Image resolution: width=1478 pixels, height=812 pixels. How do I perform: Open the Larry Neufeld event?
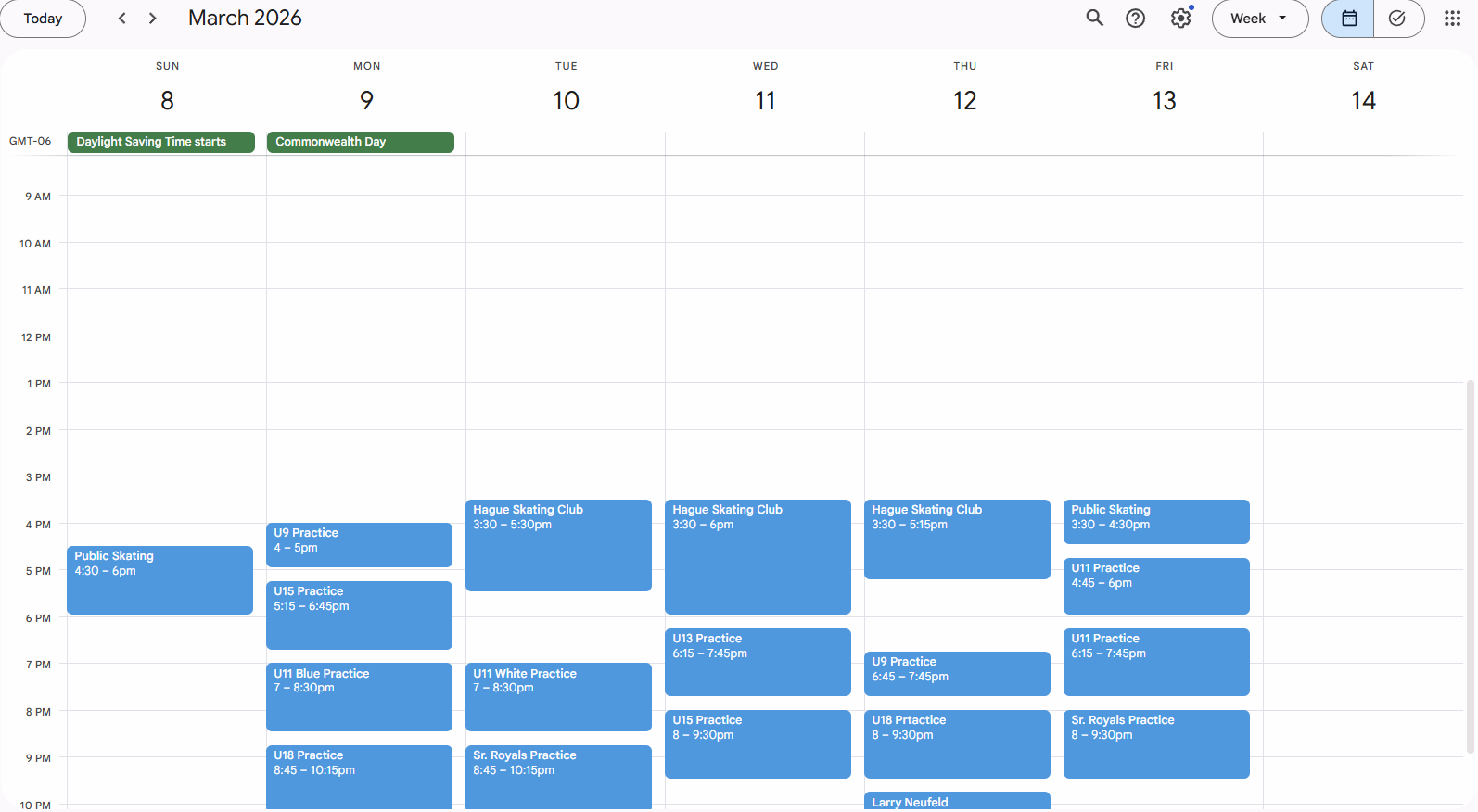coord(957,802)
